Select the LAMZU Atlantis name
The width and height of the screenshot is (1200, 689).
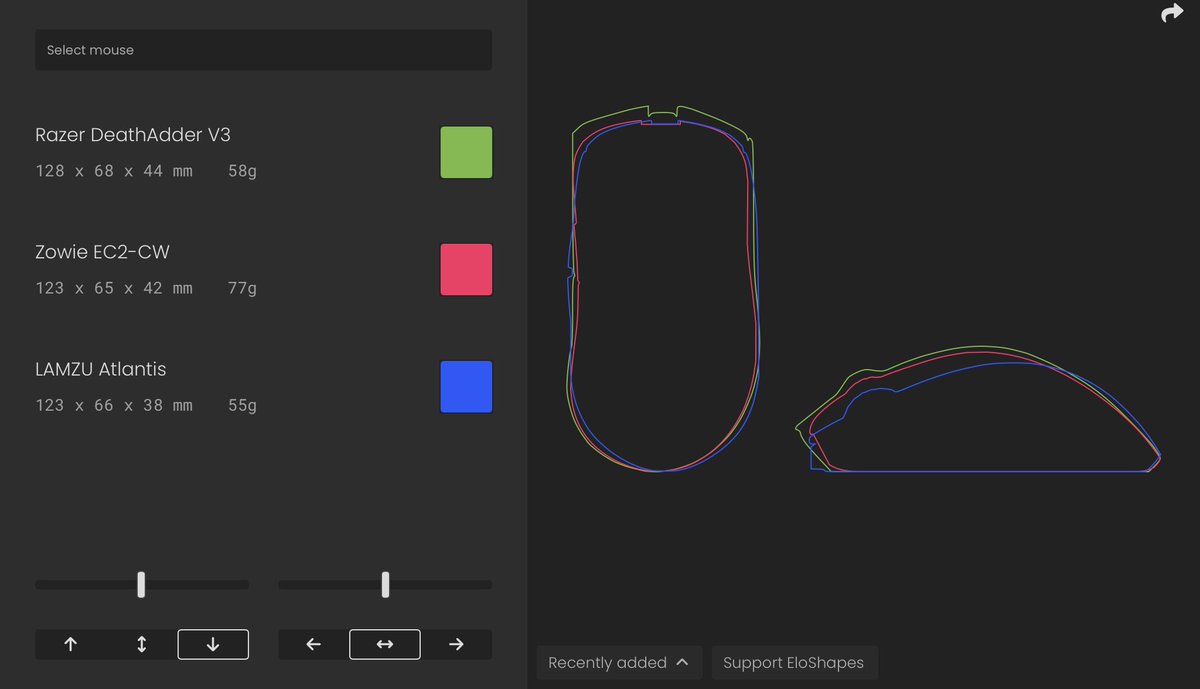[100, 369]
